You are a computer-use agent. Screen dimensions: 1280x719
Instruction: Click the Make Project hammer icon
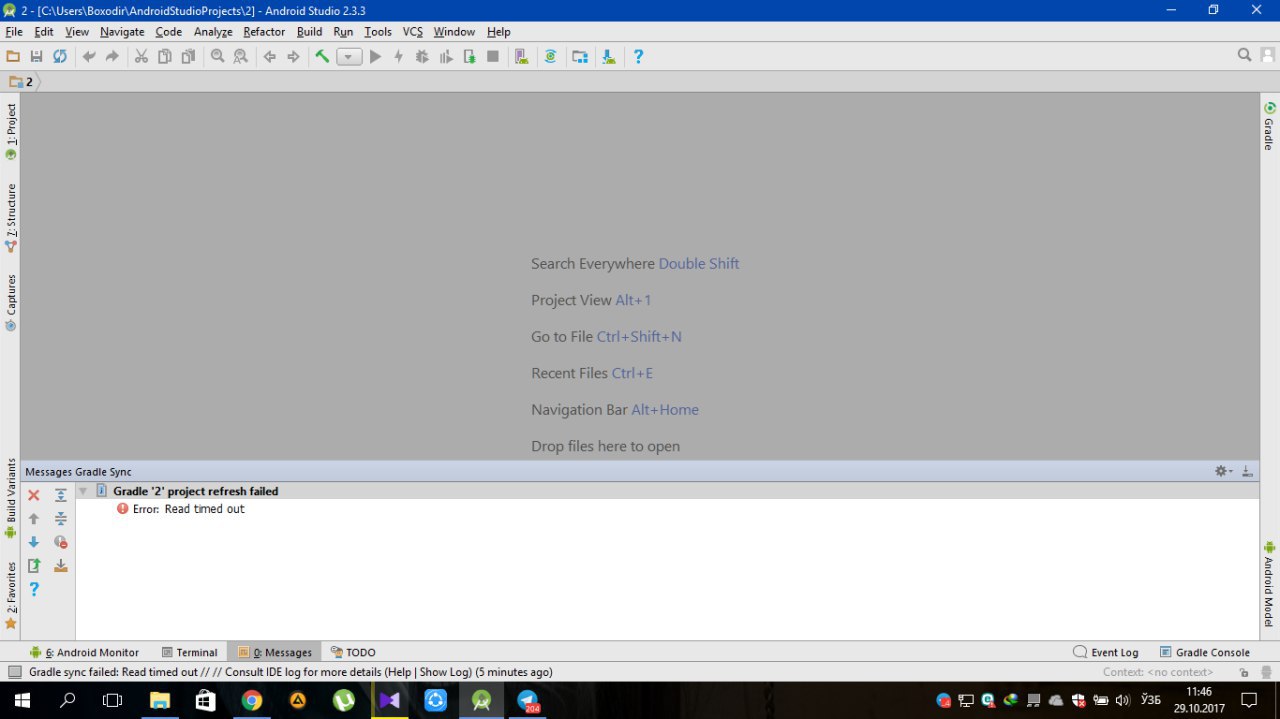[x=322, y=57]
